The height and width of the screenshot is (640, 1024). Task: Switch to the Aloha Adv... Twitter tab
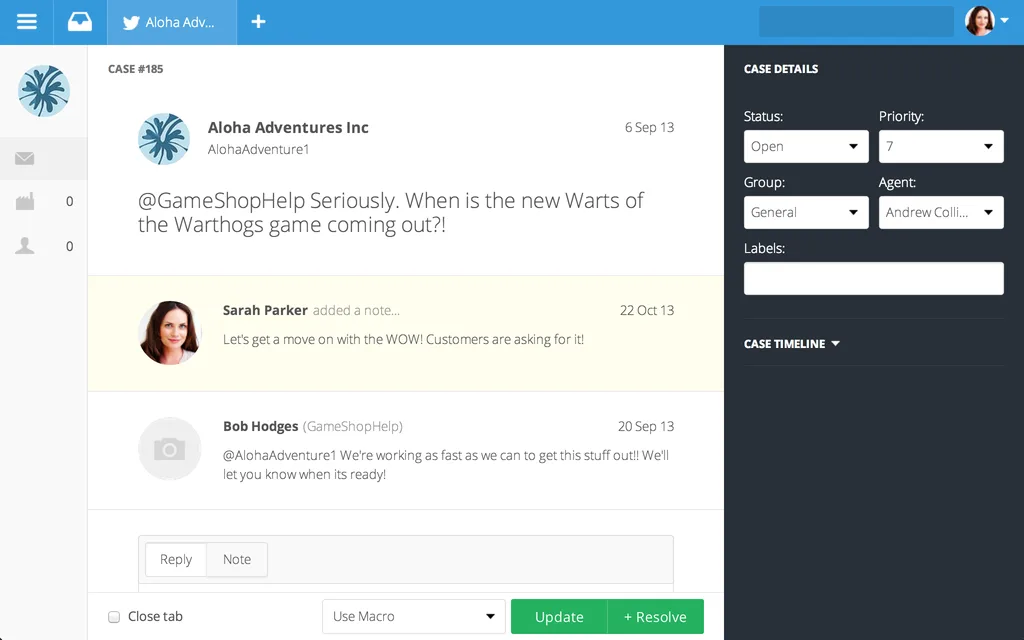coord(172,22)
